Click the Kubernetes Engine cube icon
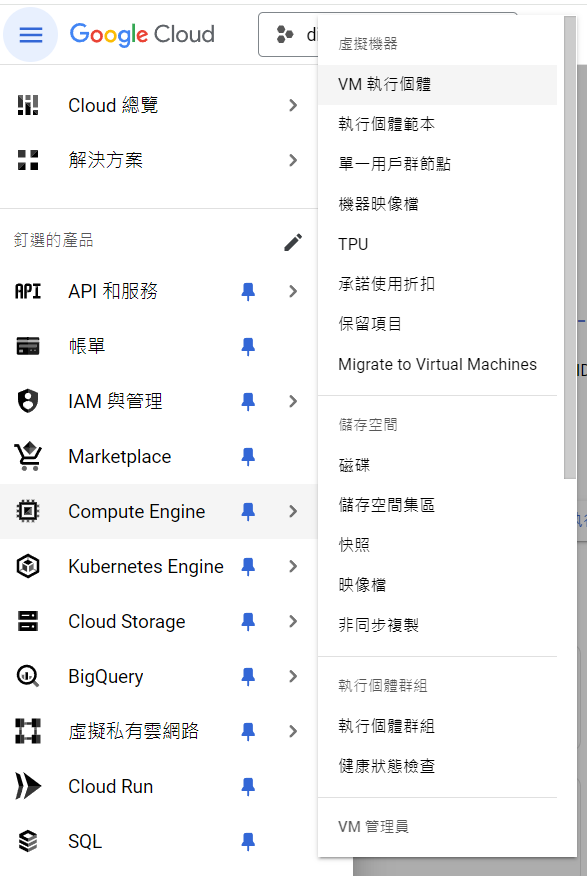 27,566
